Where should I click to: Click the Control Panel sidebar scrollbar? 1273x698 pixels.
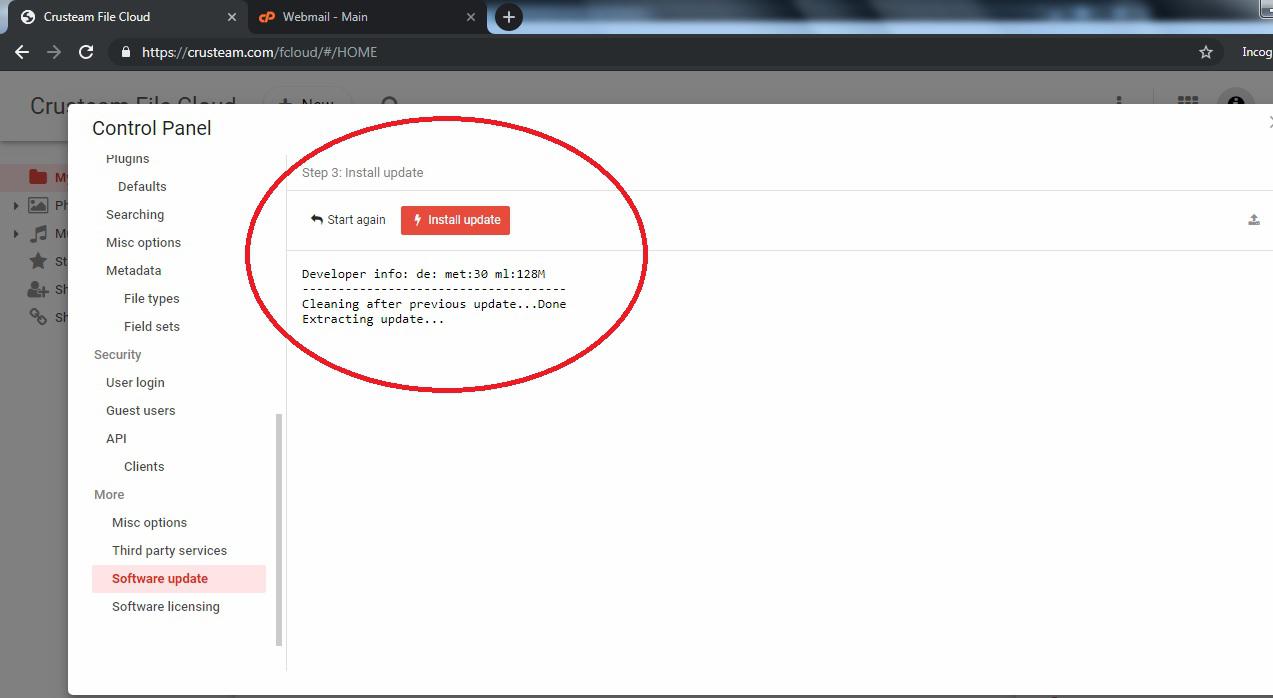(x=279, y=530)
